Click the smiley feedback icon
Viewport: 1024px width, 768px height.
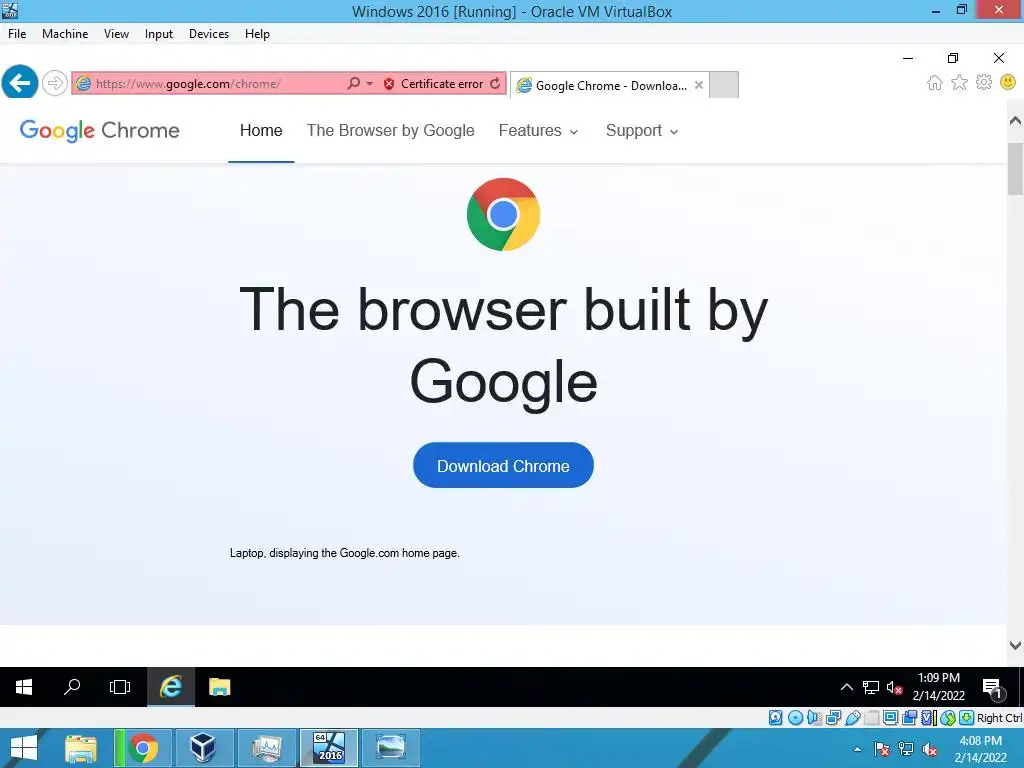point(1008,82)
